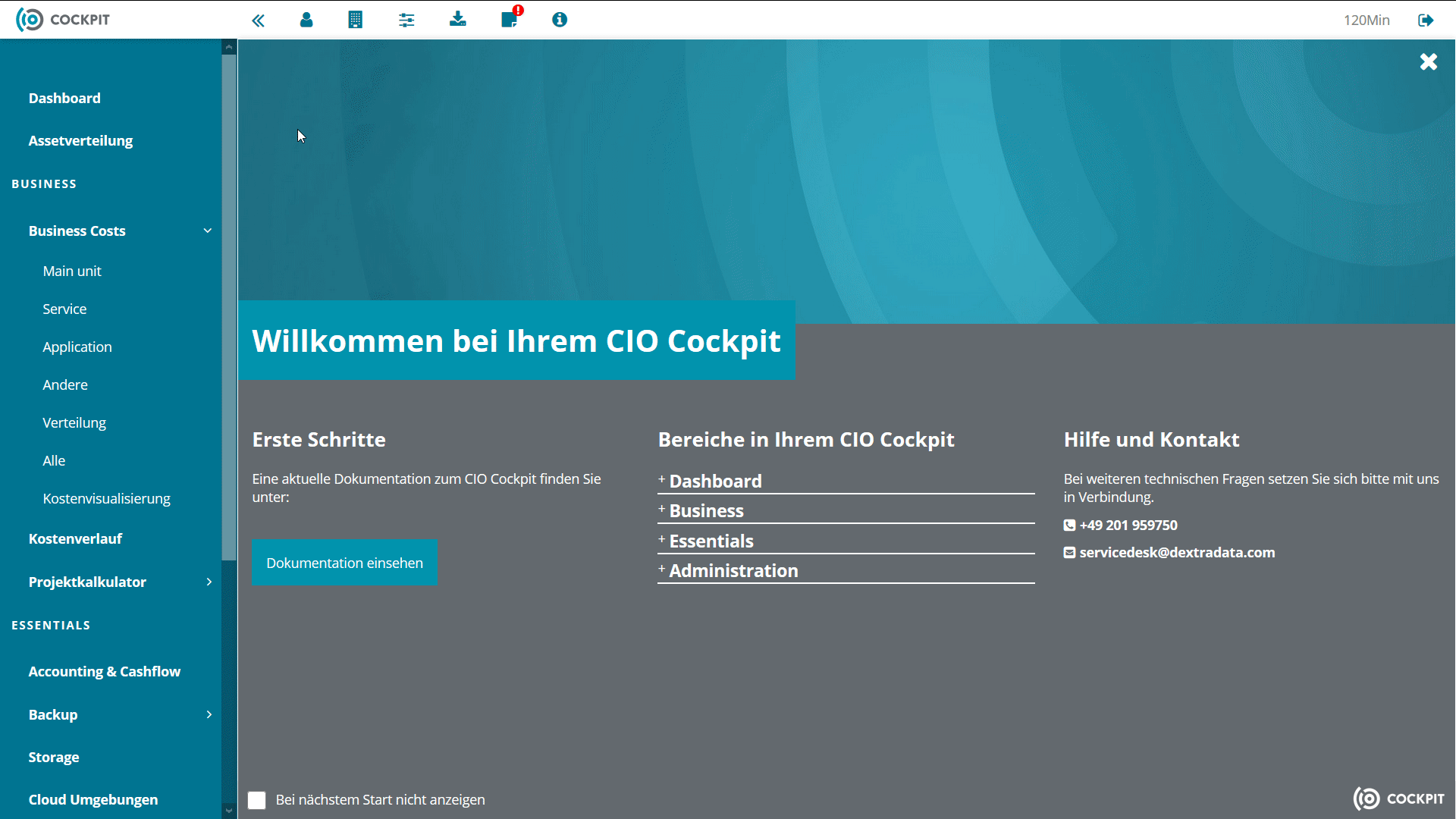Click the phone icon next to number
1456x819 pixels.
tap(1069, 526)
